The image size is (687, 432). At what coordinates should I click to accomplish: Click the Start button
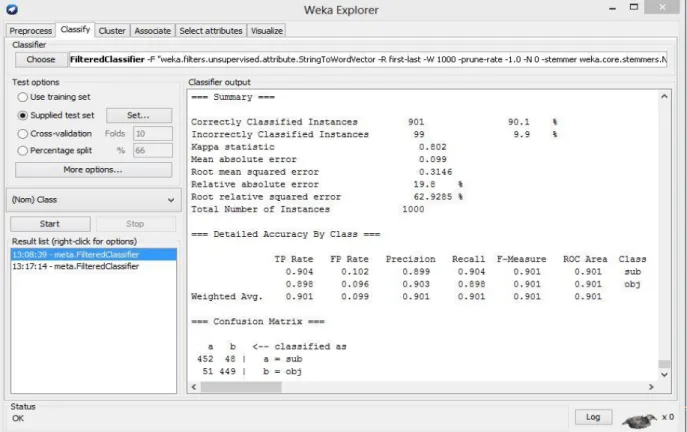(50, 224)
